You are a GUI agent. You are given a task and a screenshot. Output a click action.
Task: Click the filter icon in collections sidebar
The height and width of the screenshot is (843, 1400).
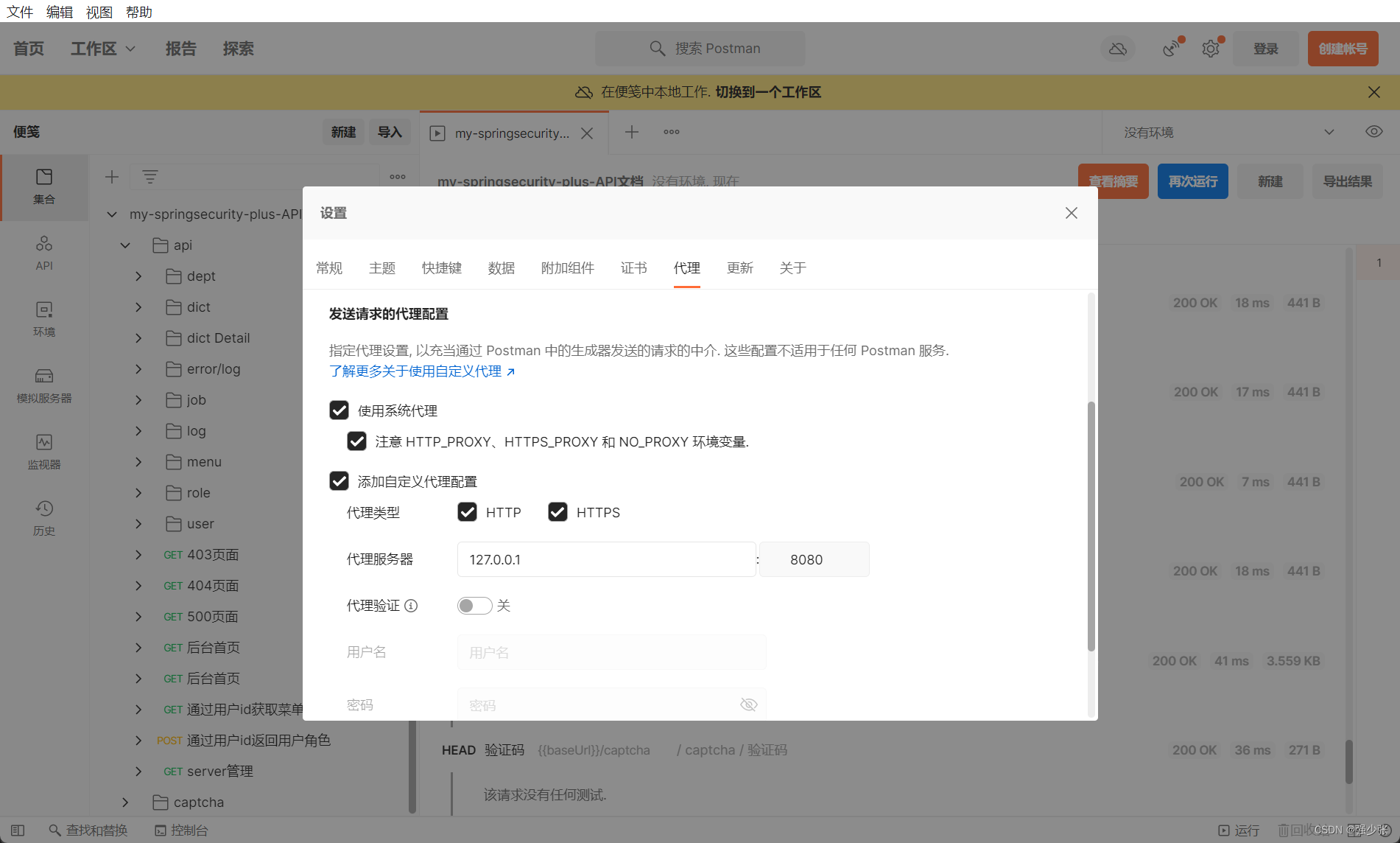(x=150, y=177)
